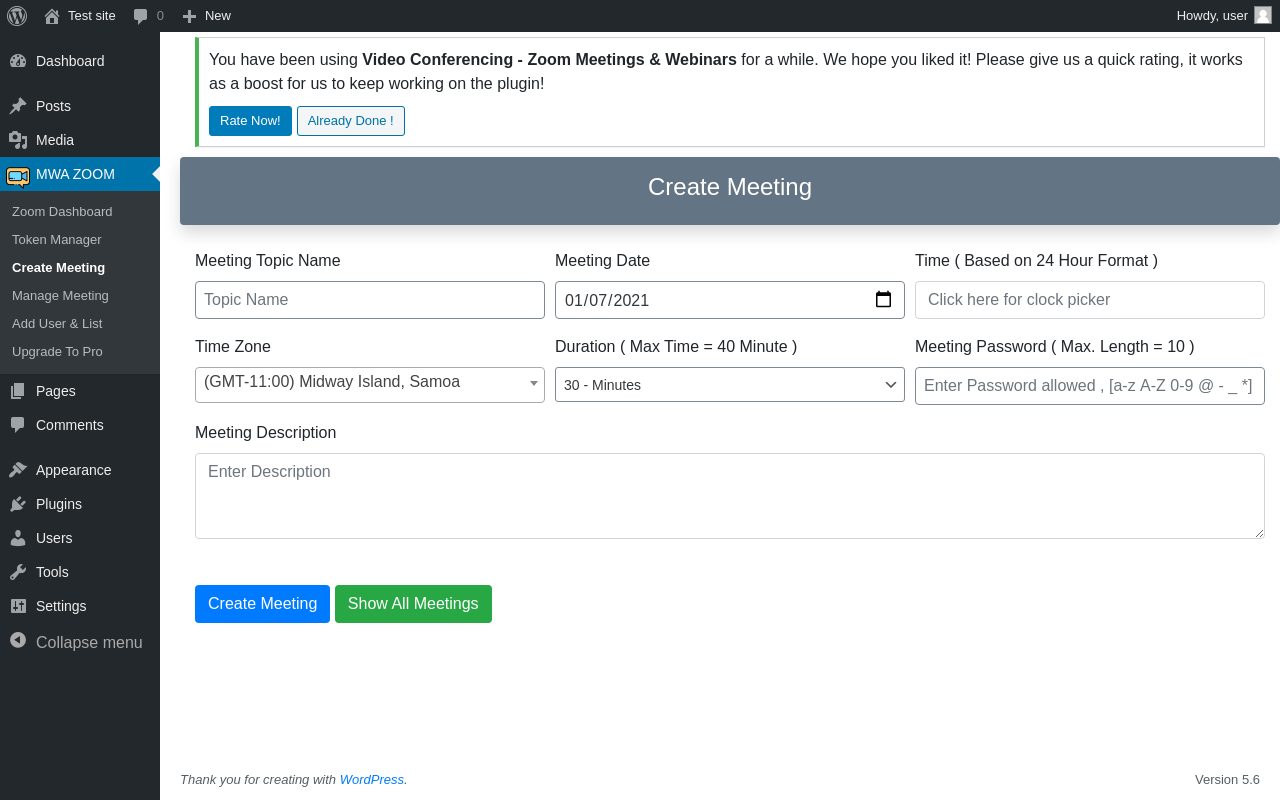Click the New label in admin bar
Viewport: 1280px width, 800px height.
218,16
